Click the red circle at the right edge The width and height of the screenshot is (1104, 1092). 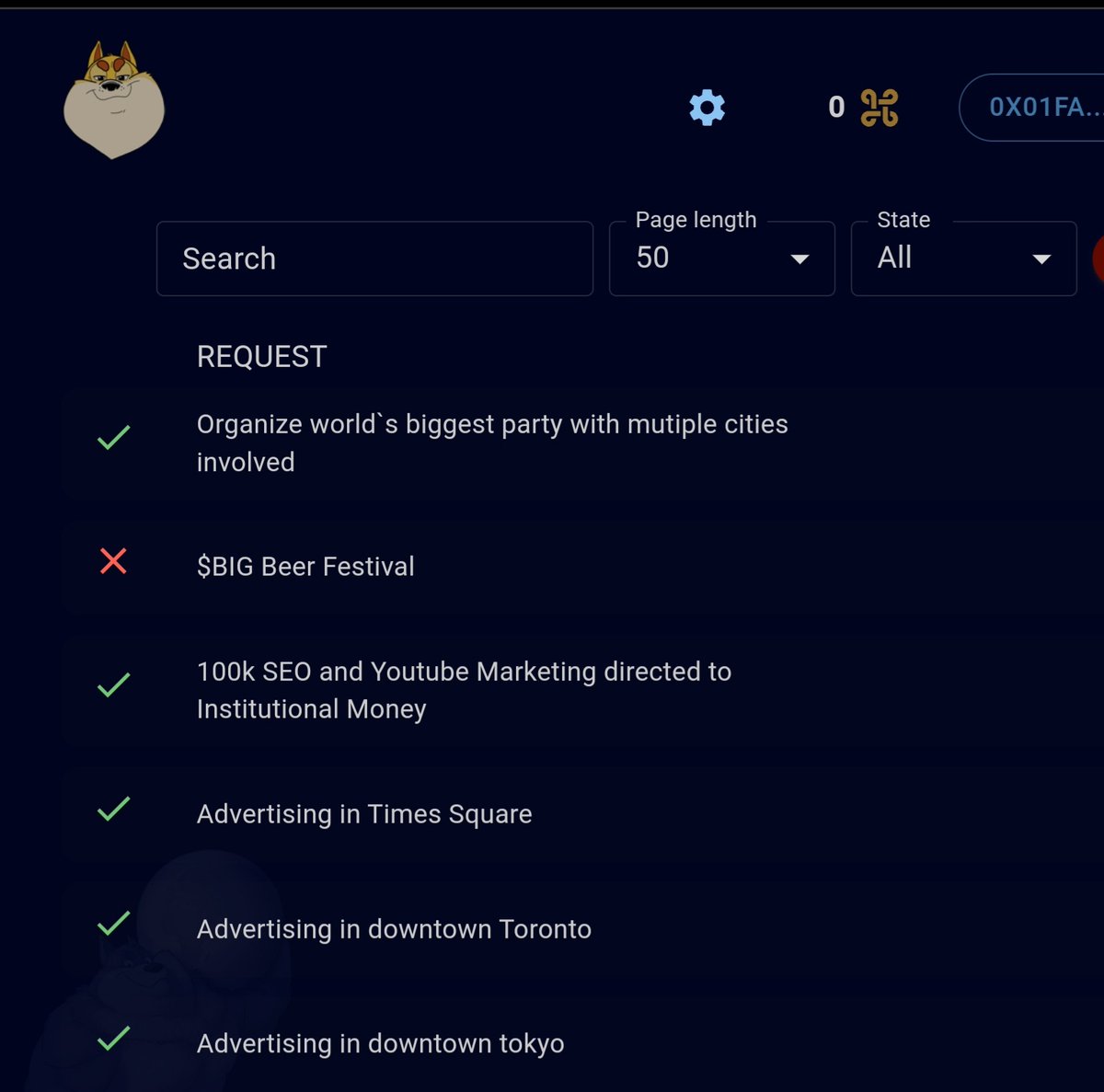click(1099, 259)
